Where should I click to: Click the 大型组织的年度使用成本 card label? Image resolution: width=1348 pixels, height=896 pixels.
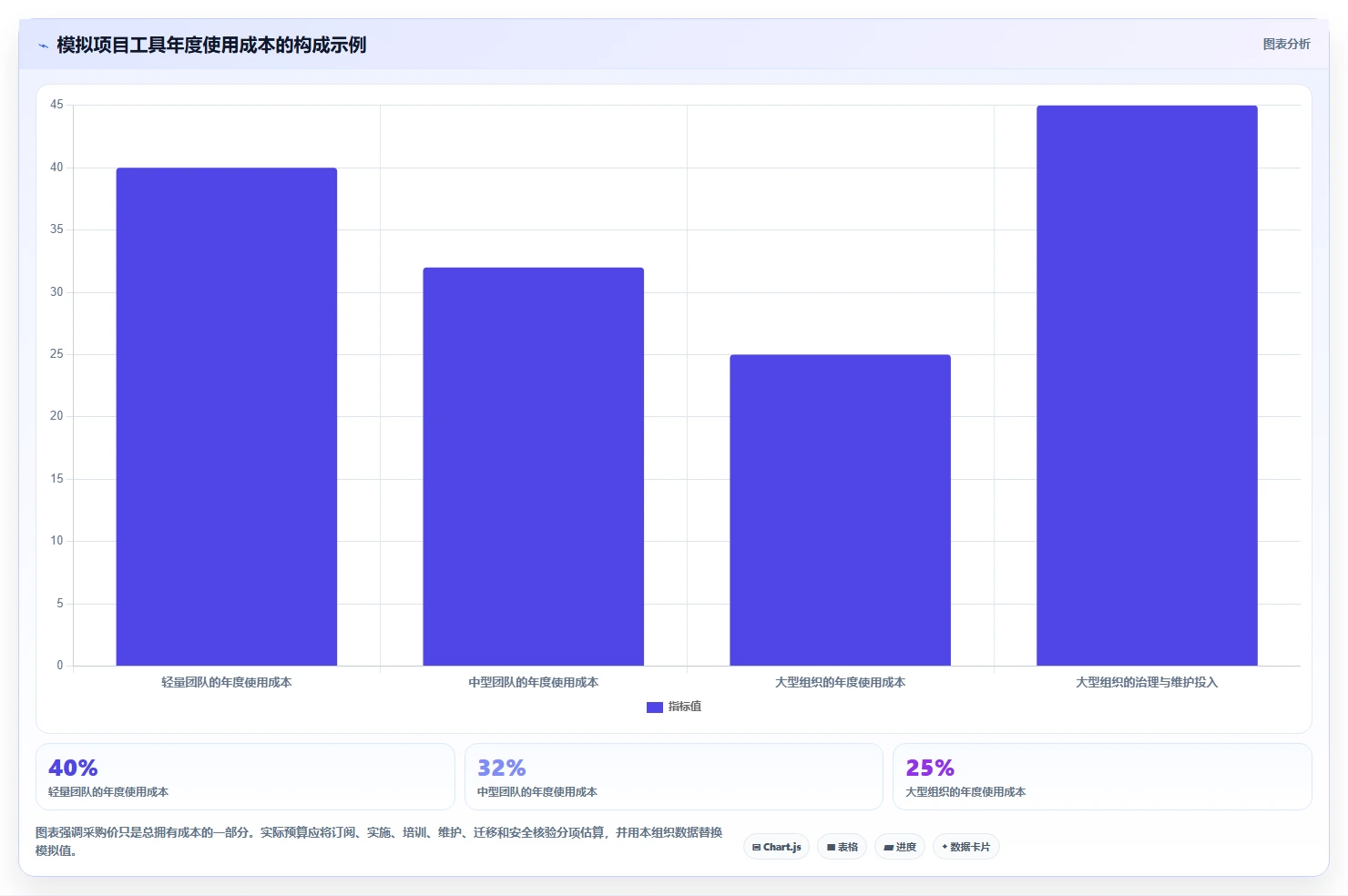[965, 792]
